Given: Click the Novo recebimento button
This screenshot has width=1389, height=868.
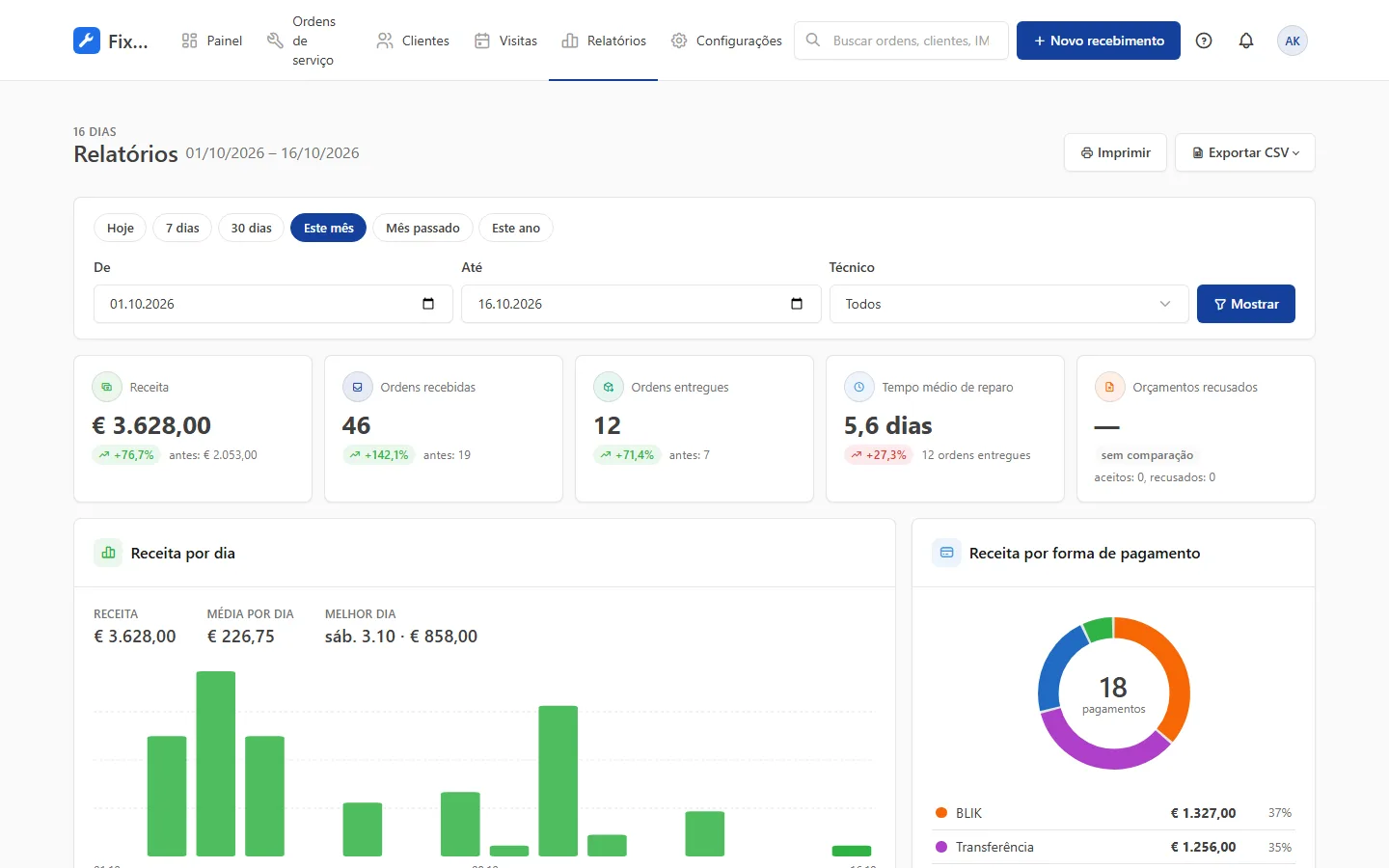Looking at the screenshot, I should click(x=1099, y=41).
